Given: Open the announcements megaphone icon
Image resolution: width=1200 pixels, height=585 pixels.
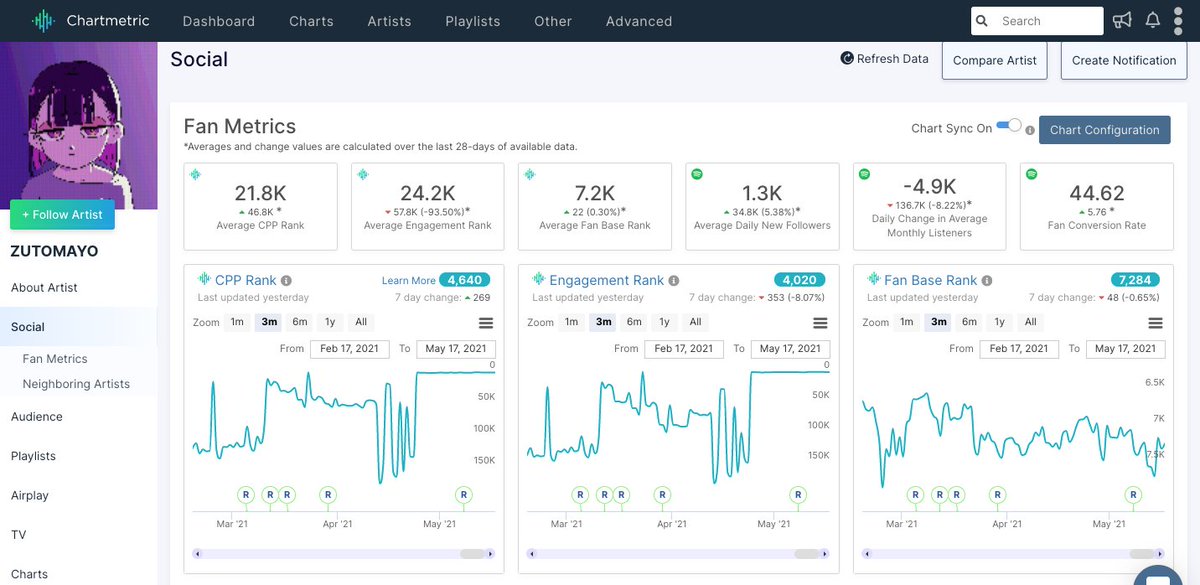Looking at the screenshot, I should pos(1122,20).
